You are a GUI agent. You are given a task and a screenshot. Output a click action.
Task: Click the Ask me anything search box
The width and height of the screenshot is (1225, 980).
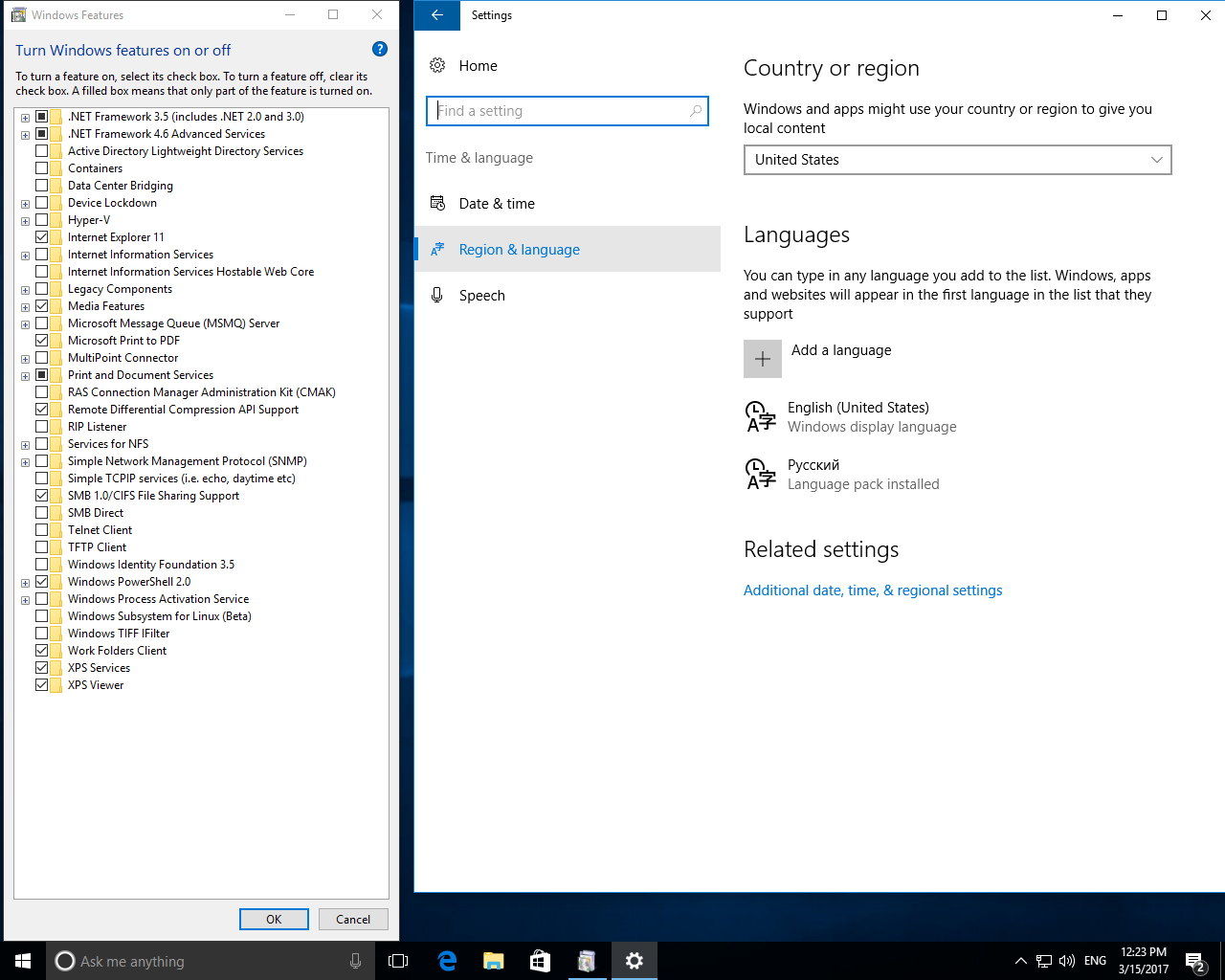(209, 961)
